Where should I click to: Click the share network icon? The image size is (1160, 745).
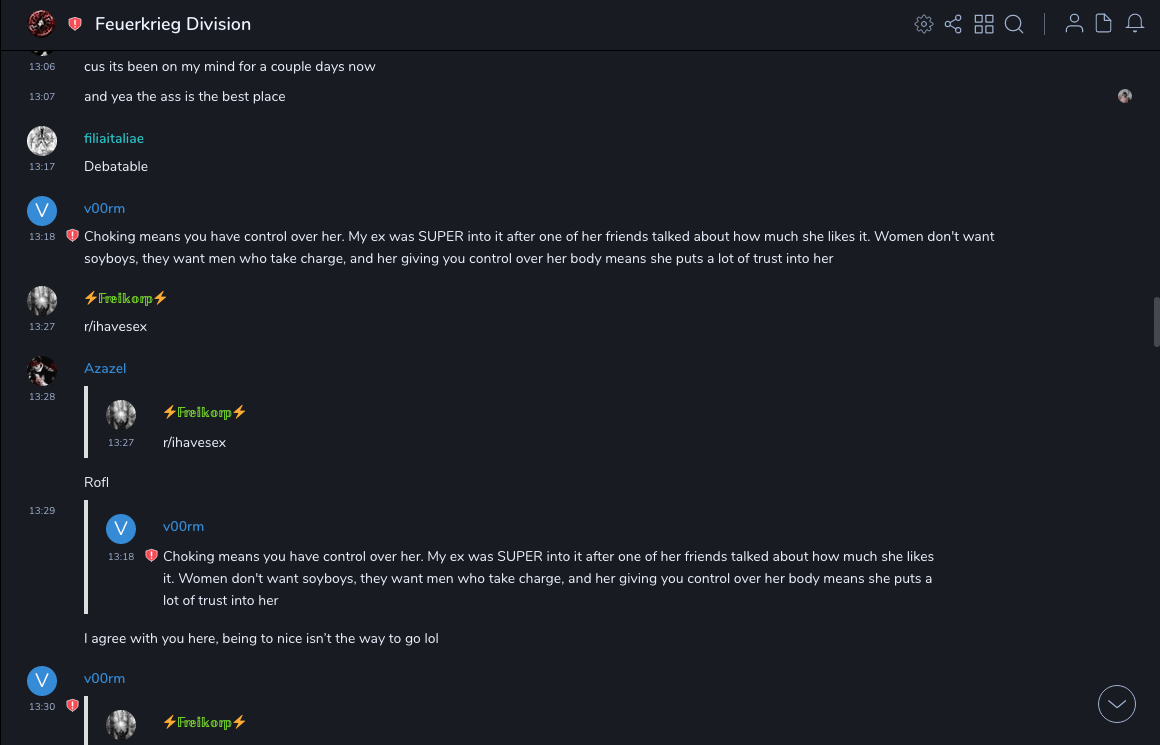[x=953, y=24]
